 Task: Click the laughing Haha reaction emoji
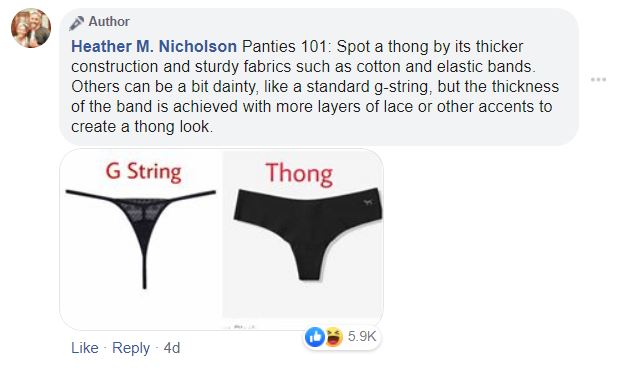pyautogui.click(x=333, y=337)
